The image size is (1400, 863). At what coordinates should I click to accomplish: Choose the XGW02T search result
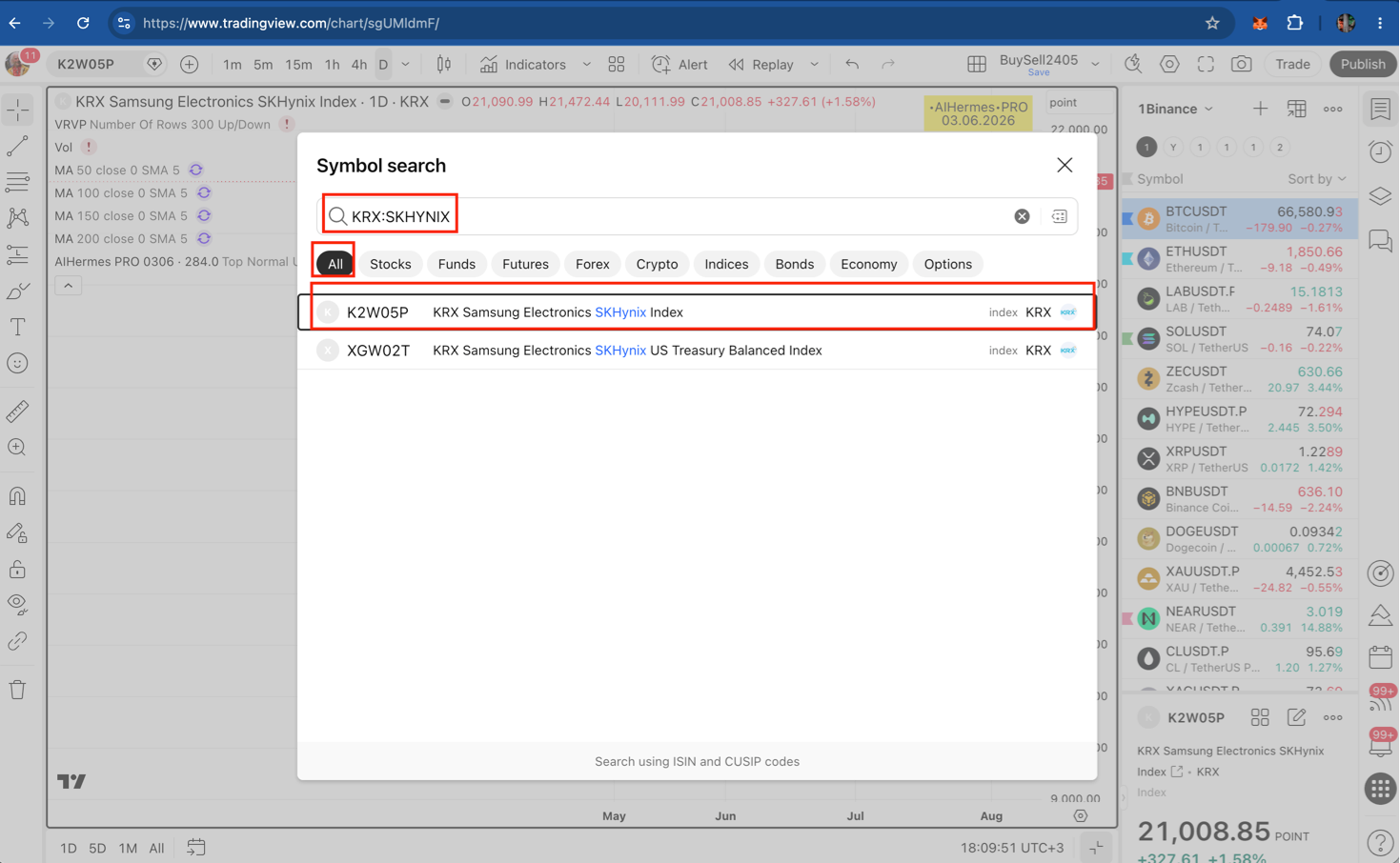click(x=697, y=350)
